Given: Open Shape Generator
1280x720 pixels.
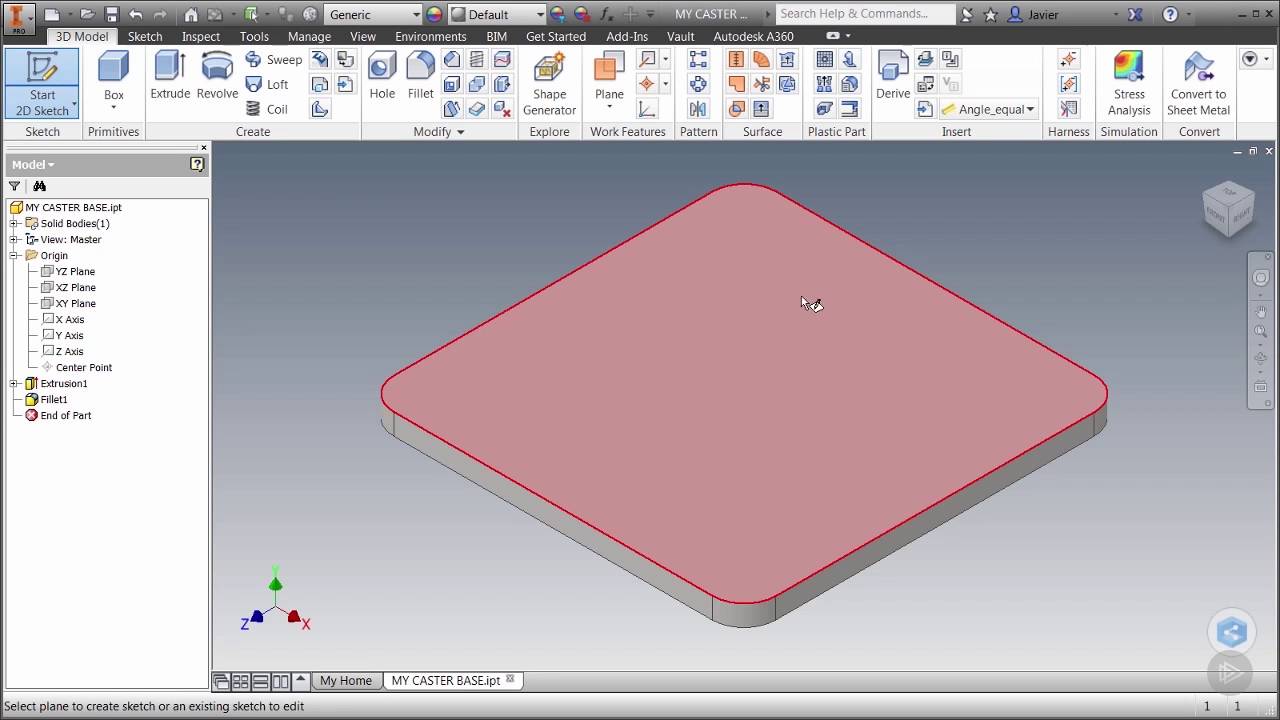Looking at the screenshot, I should click(549, 84).
